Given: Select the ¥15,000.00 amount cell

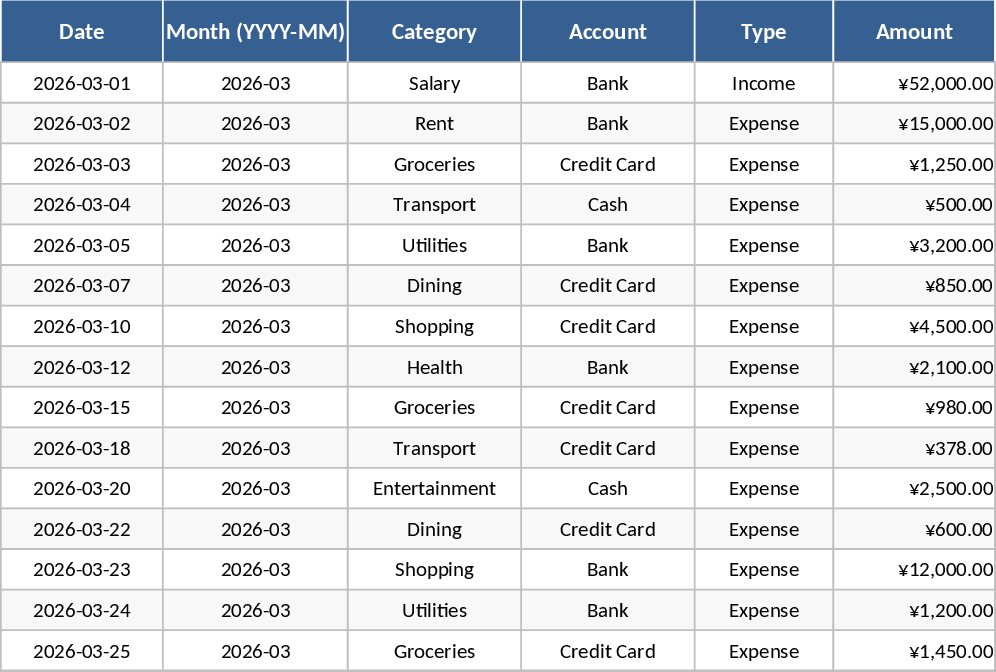Looking at the screenshot, I should pos(944,124).
